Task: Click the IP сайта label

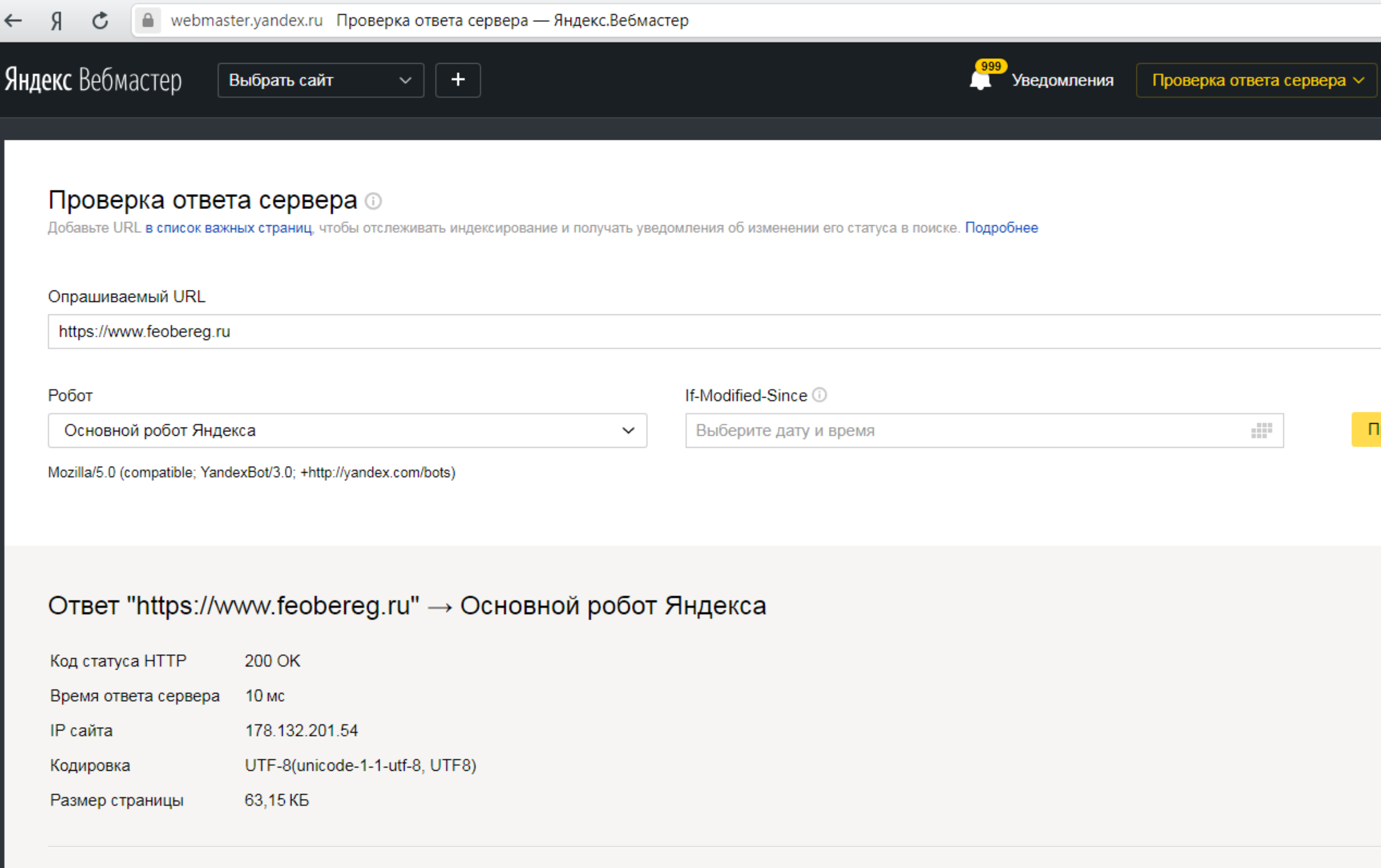Action: tap(82, 731)
